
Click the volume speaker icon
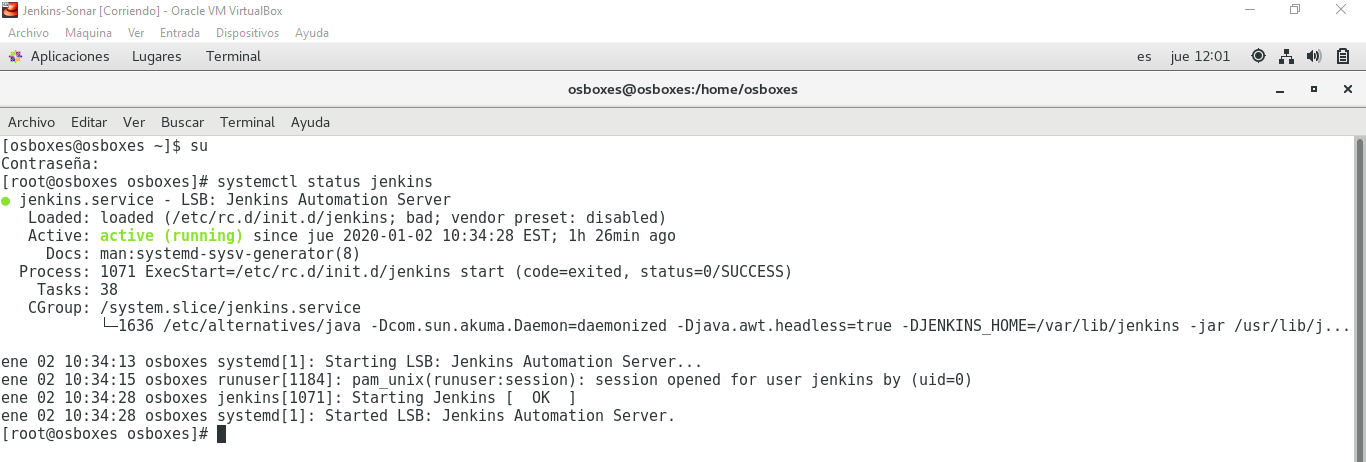[1314, 56]
